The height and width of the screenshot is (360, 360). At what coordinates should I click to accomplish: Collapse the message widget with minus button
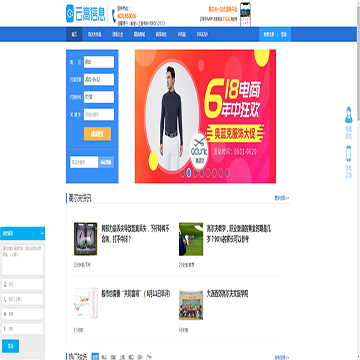[42, 233]
